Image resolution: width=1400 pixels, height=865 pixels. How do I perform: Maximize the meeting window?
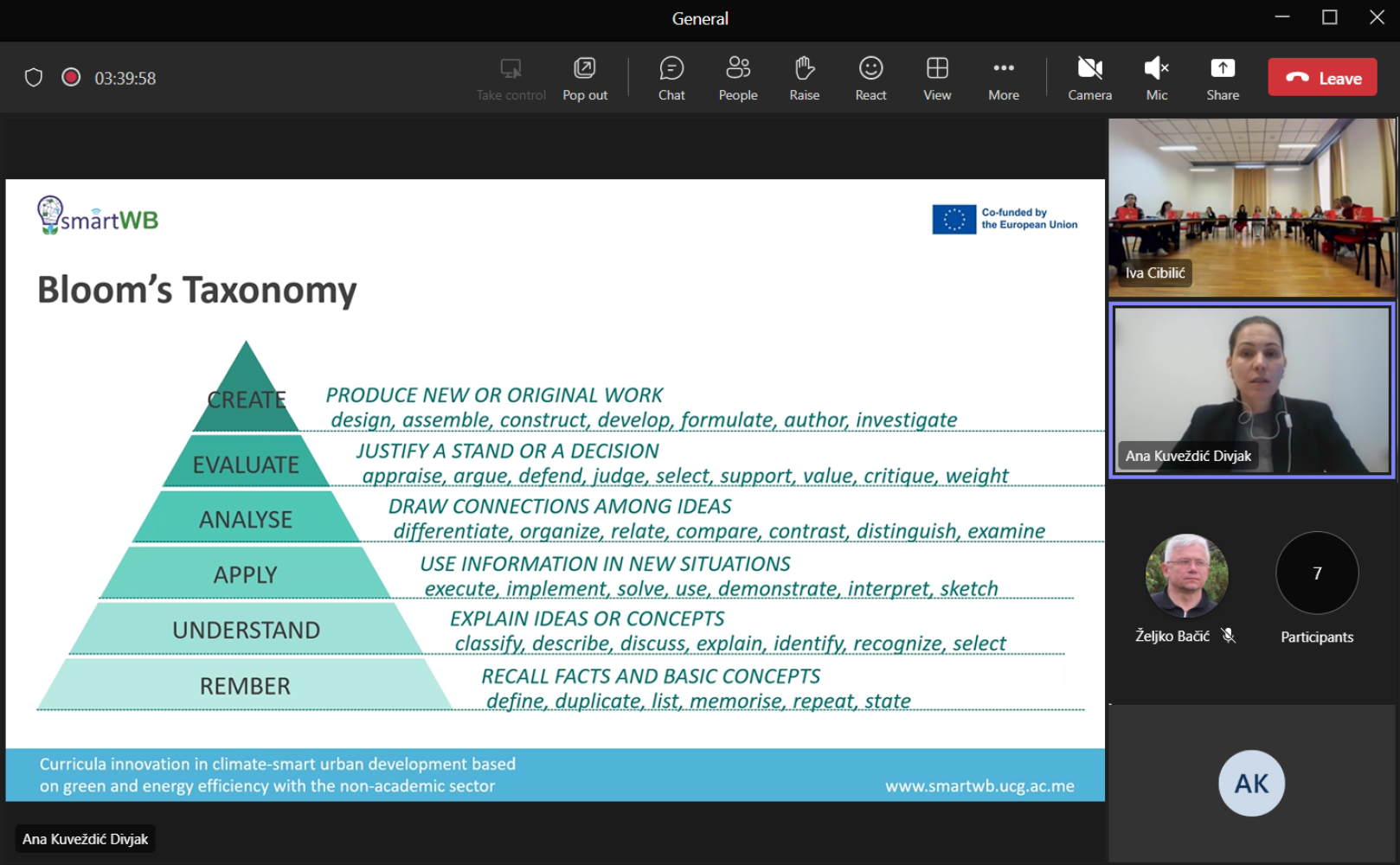(1330, 17)
